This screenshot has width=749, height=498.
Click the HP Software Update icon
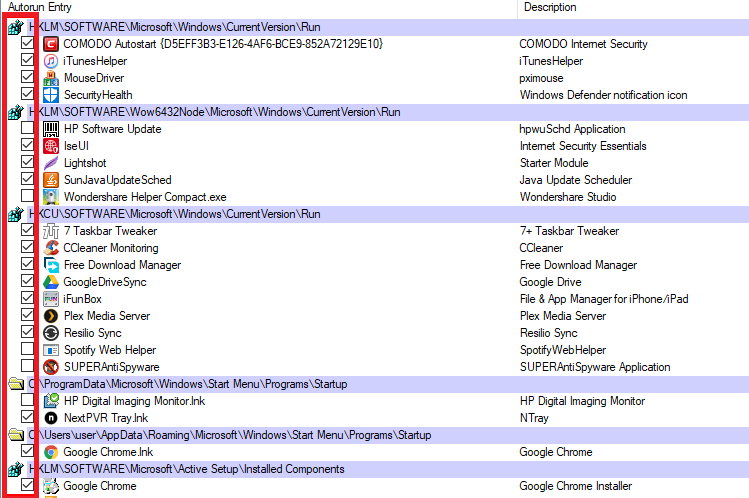pos(51,129)
